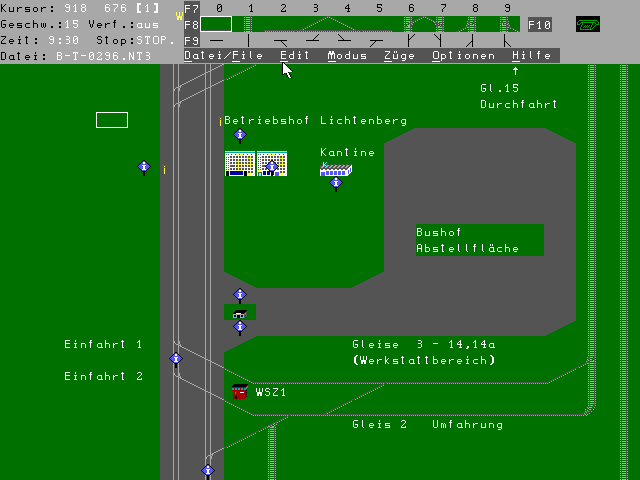Select the F9 palette row label
The width and height of the screenshot is (640, 480).
click(191, 41)
